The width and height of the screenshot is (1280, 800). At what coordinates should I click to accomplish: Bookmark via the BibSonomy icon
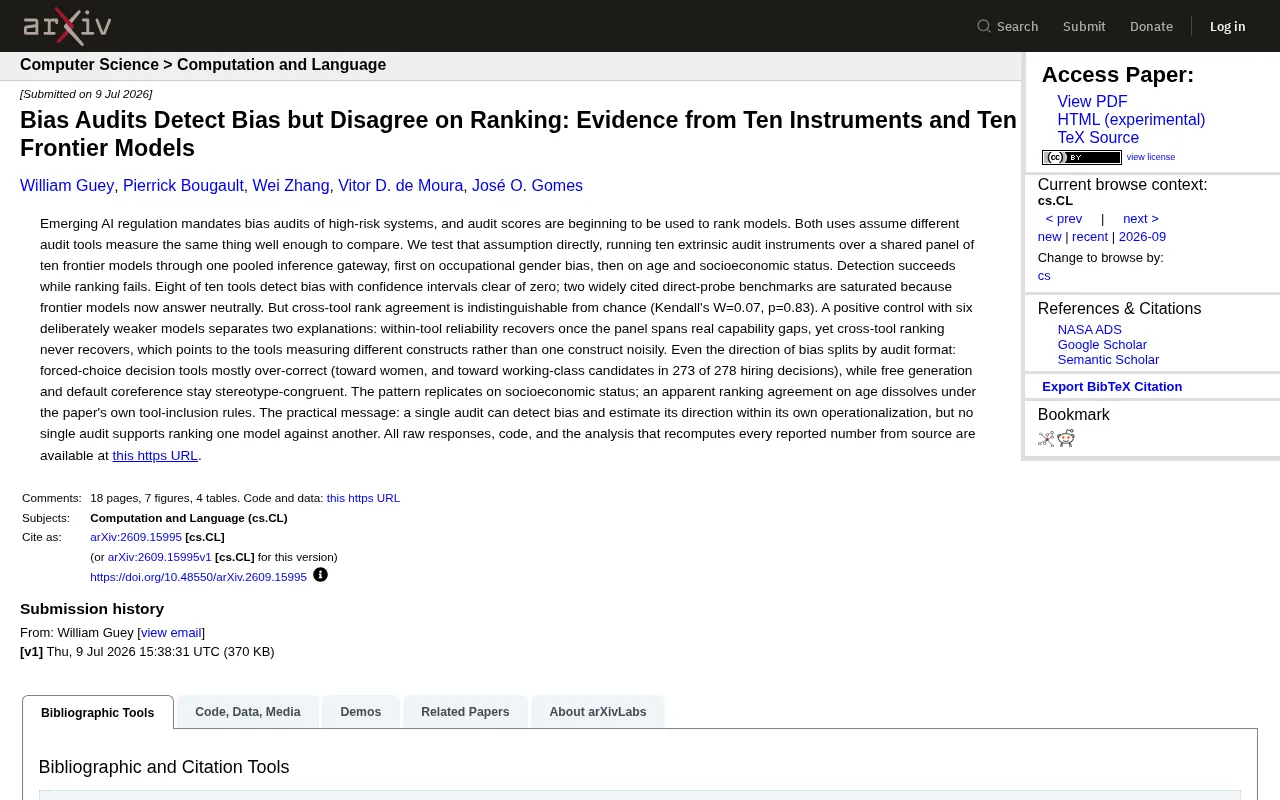(1046, 438)
